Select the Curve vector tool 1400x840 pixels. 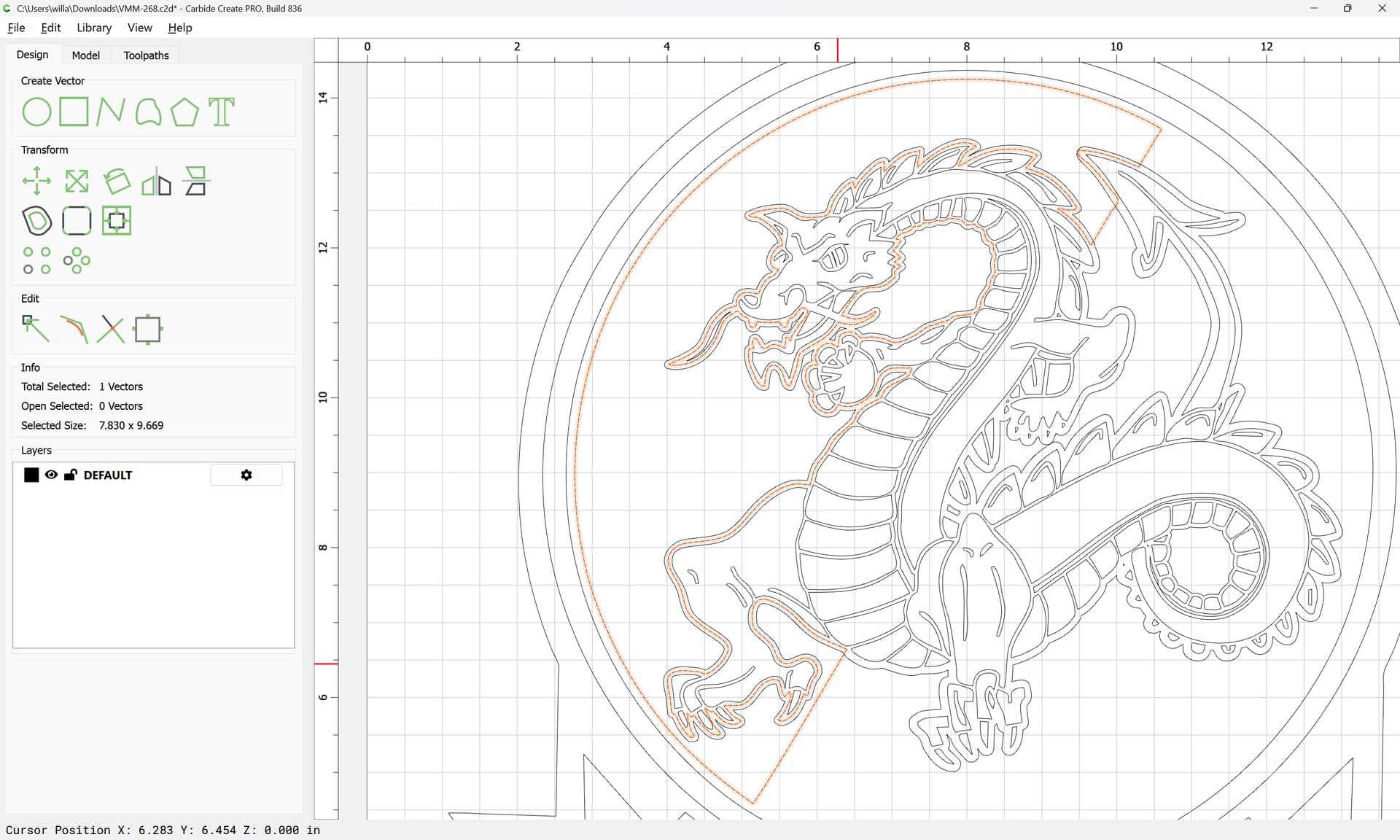[148, 112]
